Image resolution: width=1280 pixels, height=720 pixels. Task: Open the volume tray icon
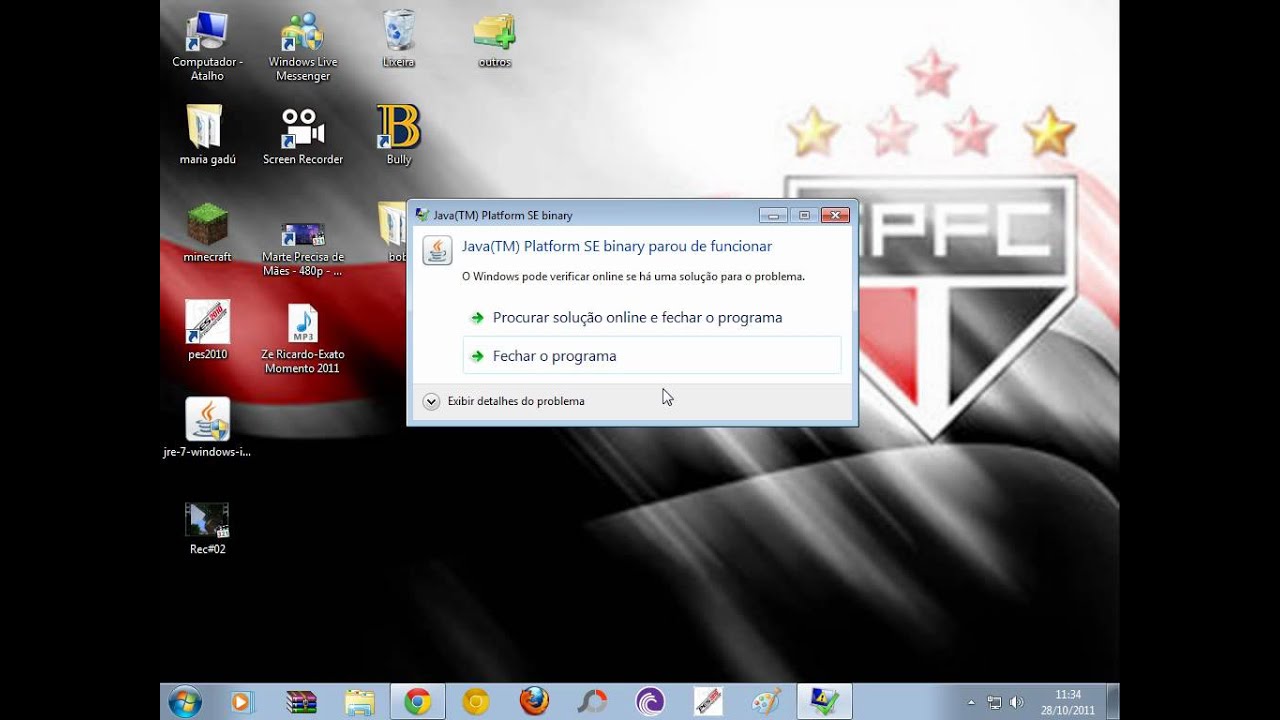(x=1017, y=702)
